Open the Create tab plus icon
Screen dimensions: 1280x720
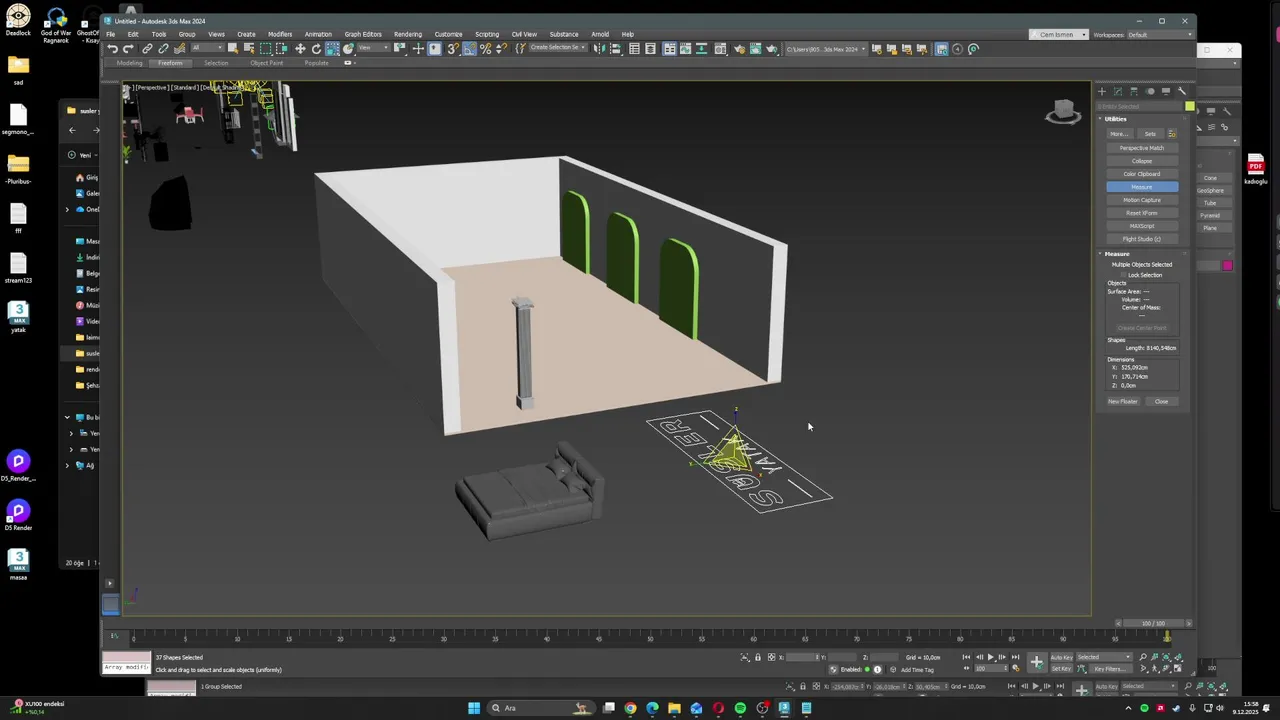point(1102,91)
